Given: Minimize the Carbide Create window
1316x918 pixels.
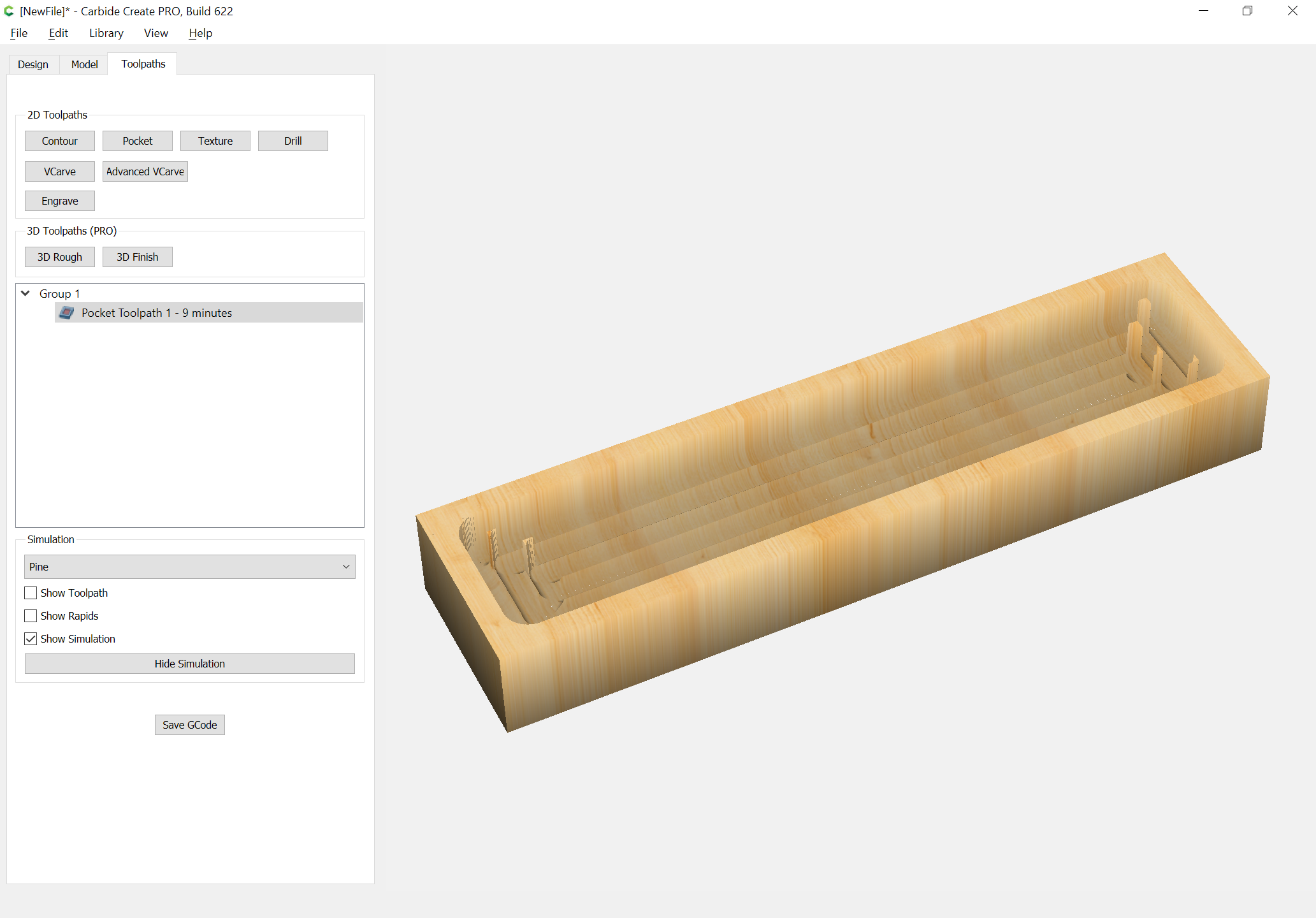Looking at the screenshot, I should pos(1203,11).
